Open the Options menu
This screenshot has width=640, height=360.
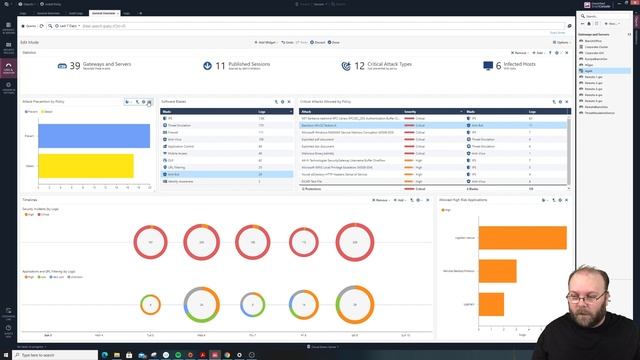tap(561, 42)
